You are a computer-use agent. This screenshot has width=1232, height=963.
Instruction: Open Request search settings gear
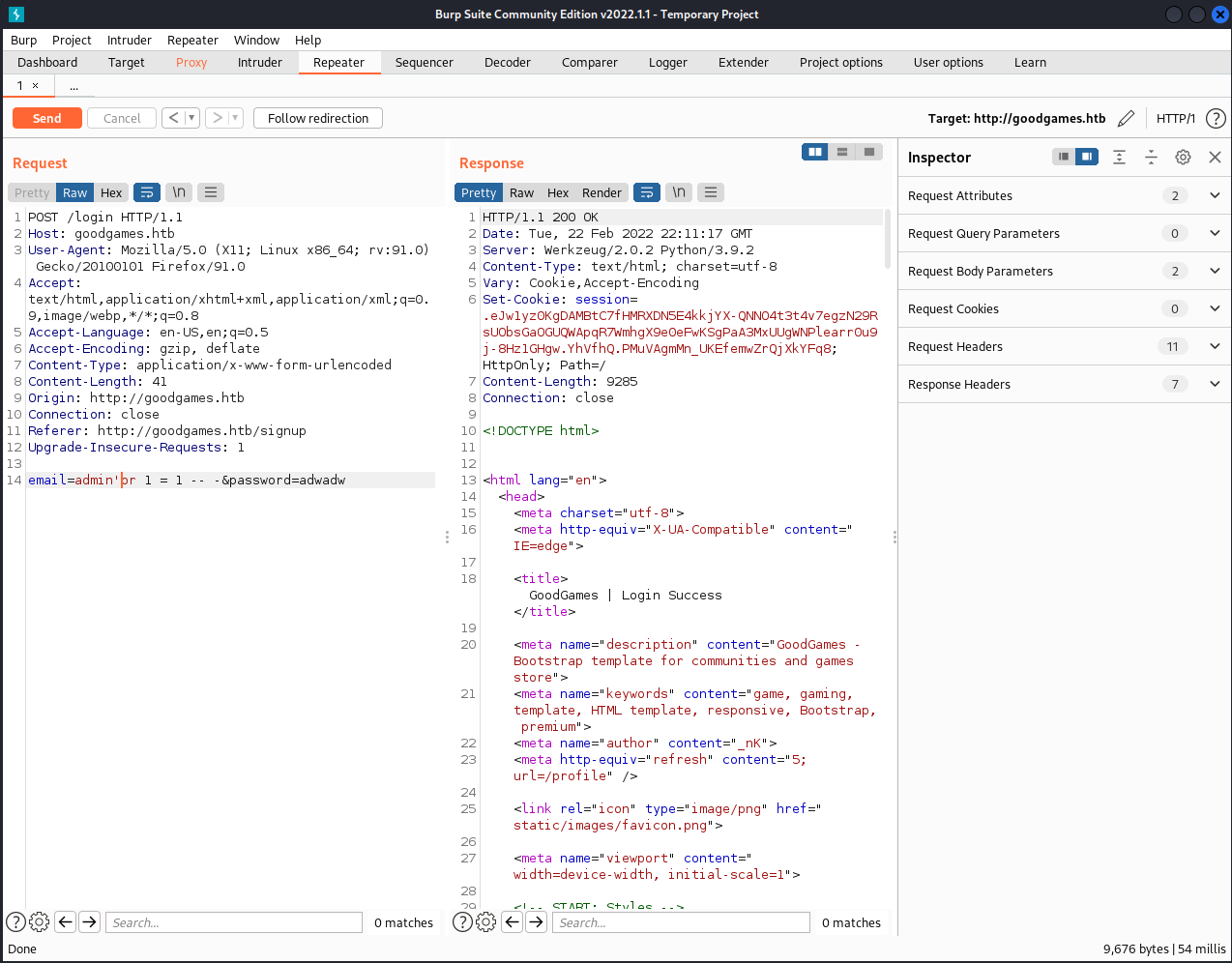click(40, 922)
